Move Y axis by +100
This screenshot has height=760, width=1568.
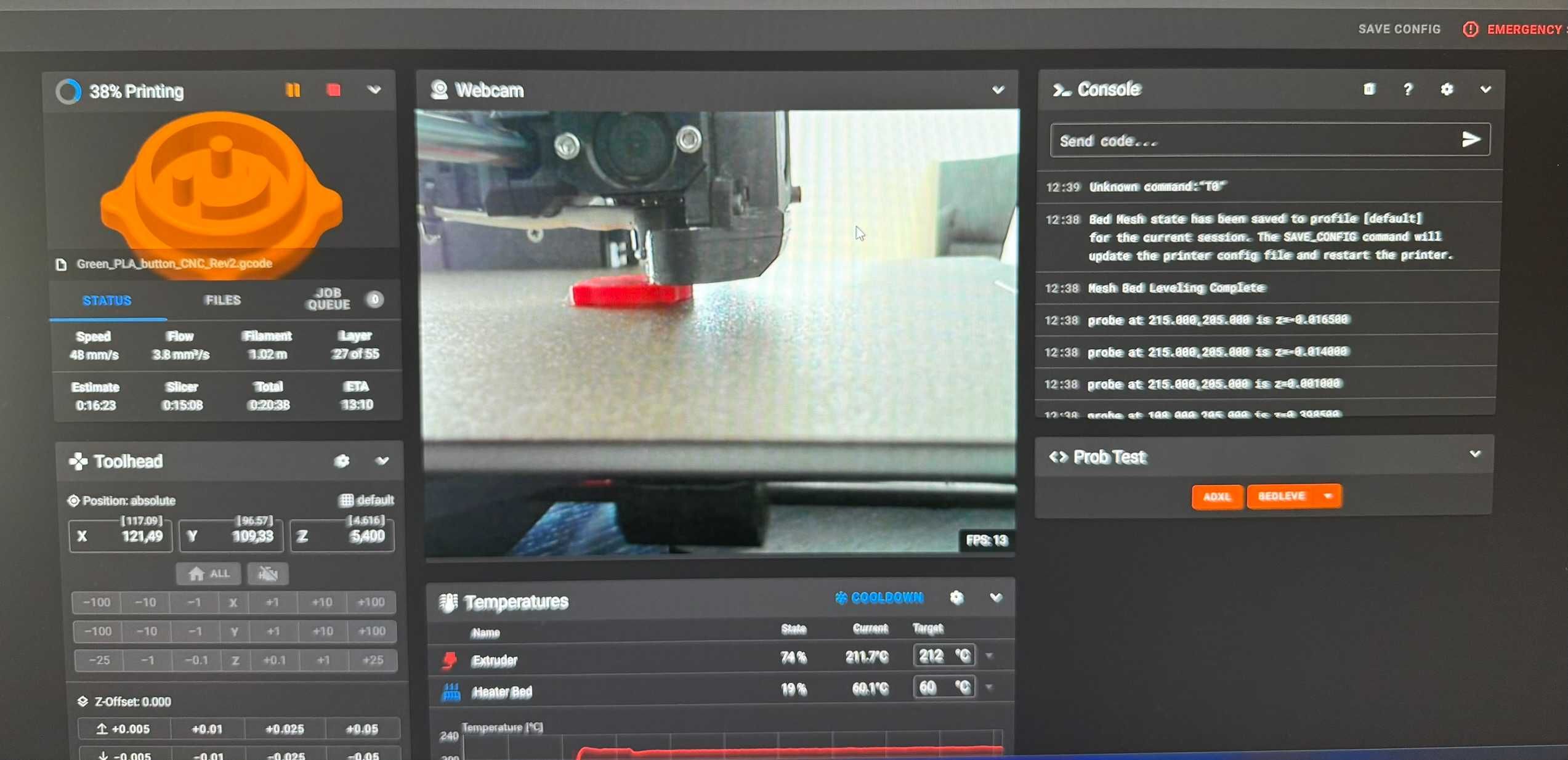pyautogui.click(x=371, y=631)
